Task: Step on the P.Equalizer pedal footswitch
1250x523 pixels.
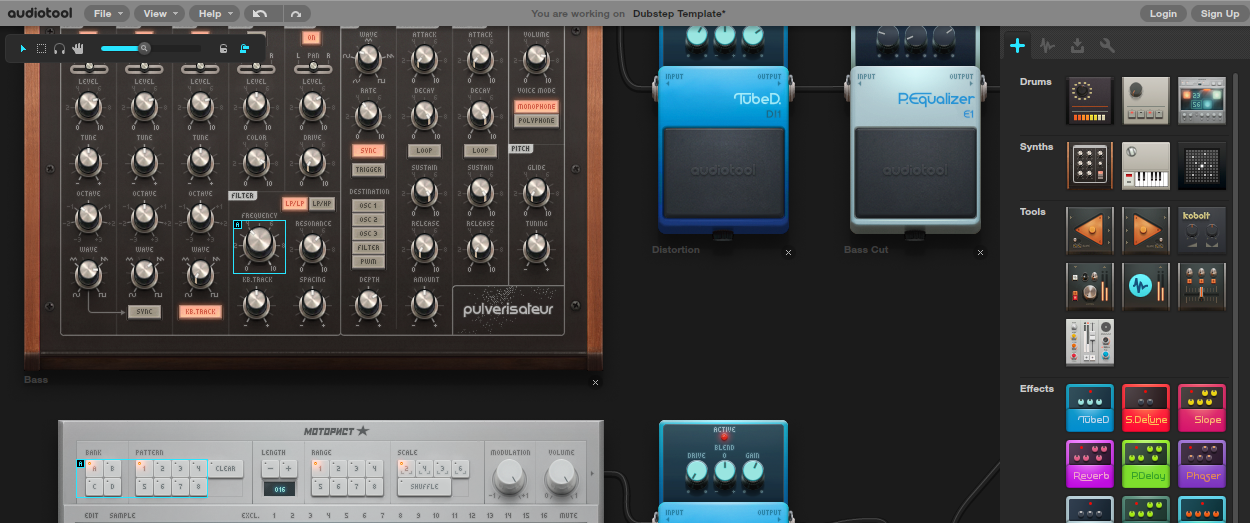Action: [x=917, y=172]
